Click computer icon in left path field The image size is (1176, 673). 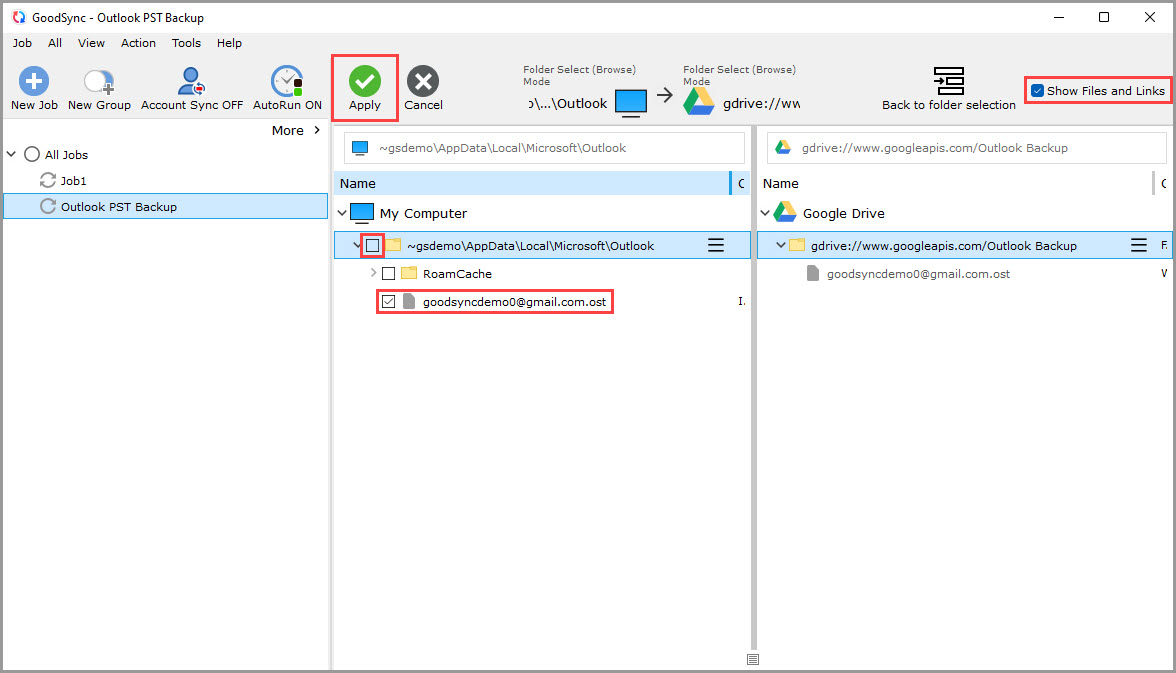coord(360,148)
